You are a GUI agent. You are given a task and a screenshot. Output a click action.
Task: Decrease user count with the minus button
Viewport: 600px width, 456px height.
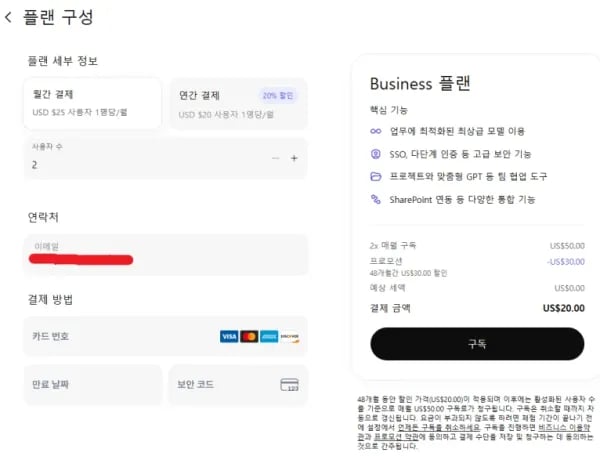[x=276, y=158]
